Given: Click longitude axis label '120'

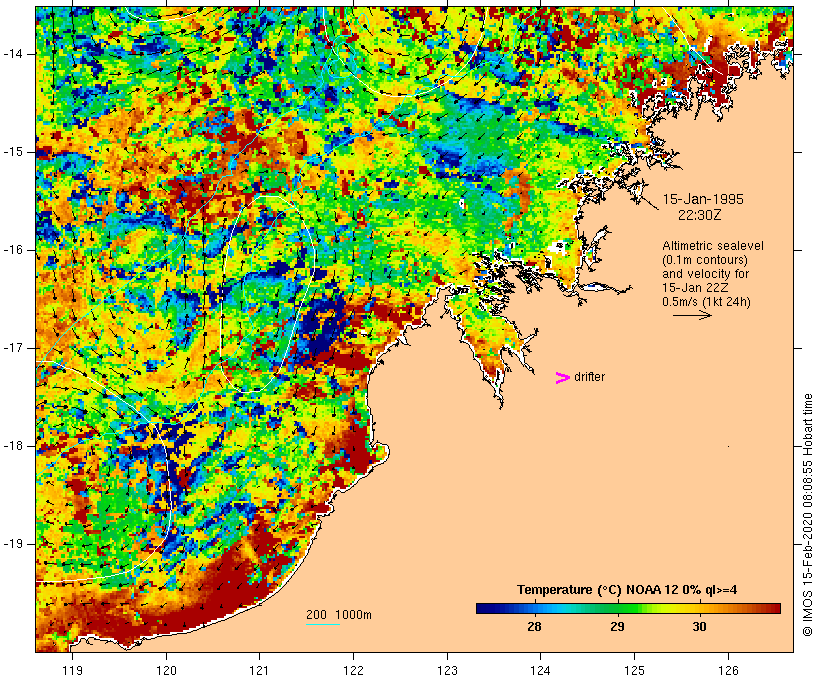Looking at the screenshot, I should coord(166,670).
